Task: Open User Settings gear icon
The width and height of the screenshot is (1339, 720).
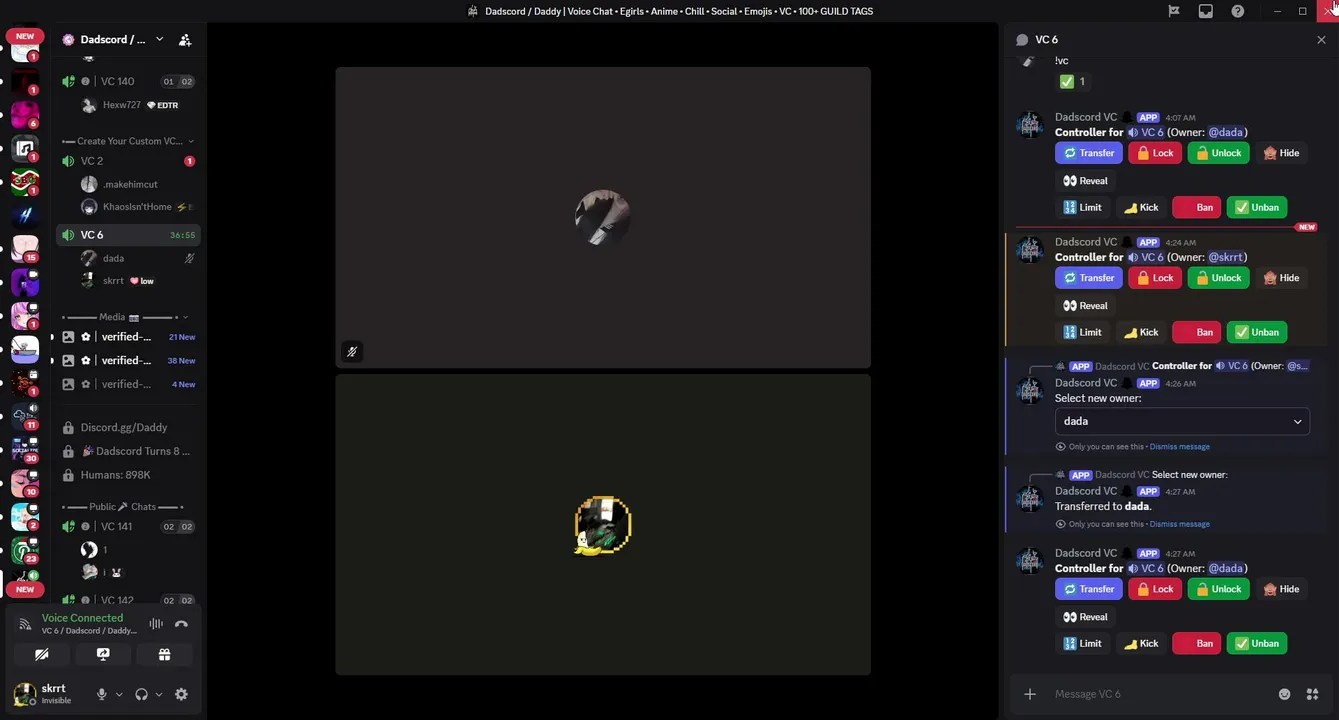Action: pyautogui.click(x=181, y=694)
